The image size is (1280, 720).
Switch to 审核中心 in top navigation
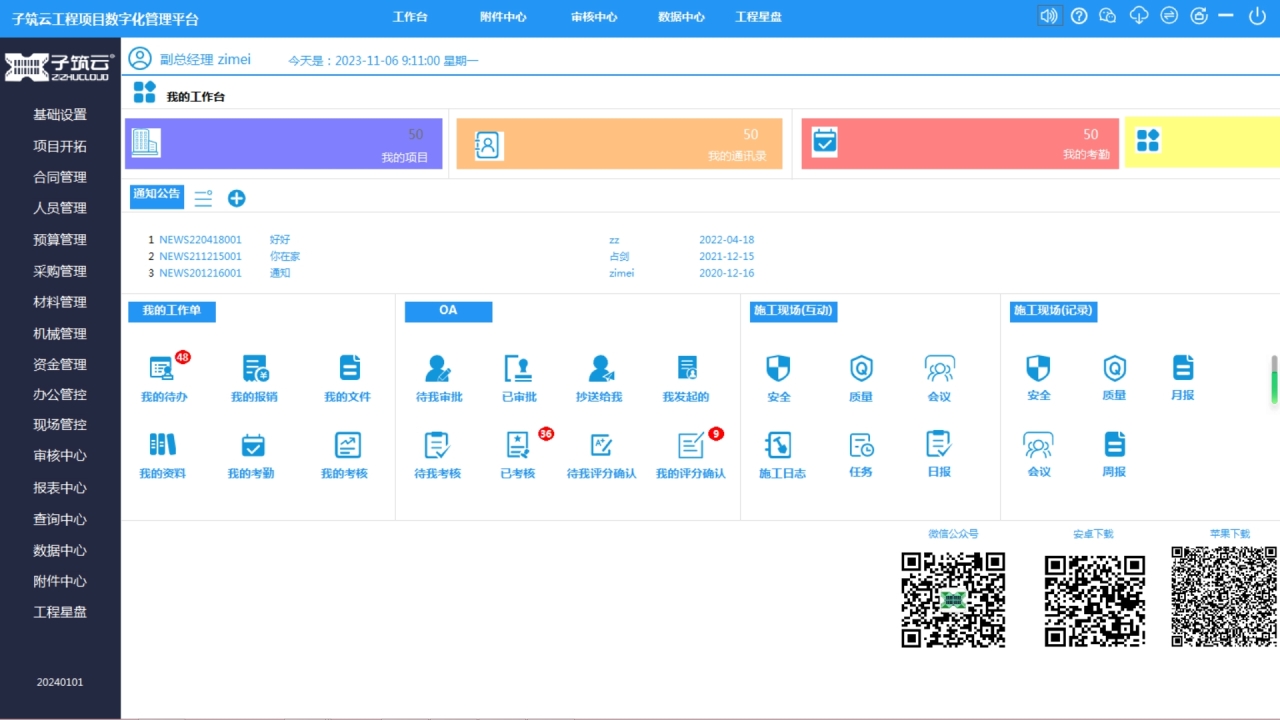[x=594, y=17]
